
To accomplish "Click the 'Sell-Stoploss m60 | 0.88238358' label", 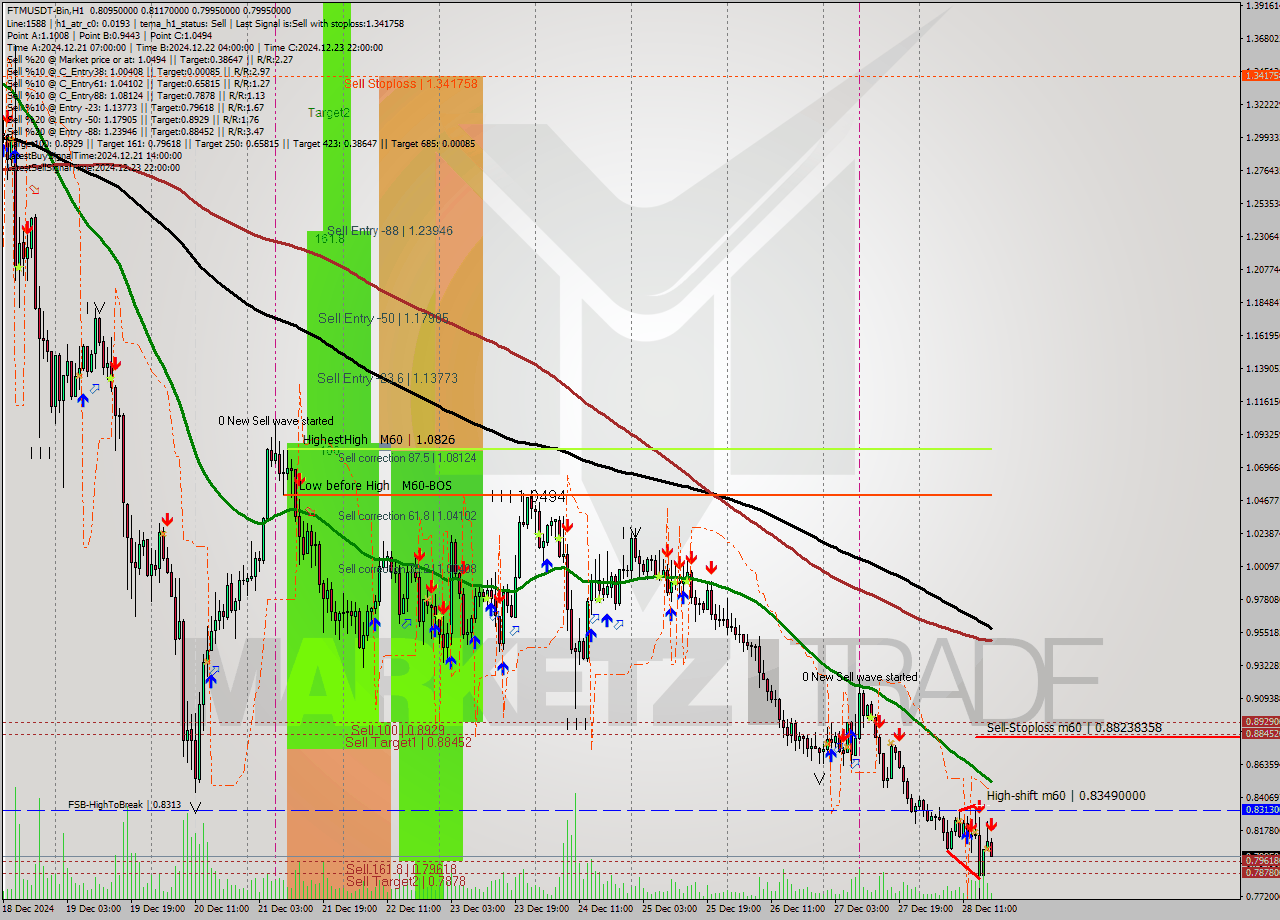I will click(x=1074, y=727).
